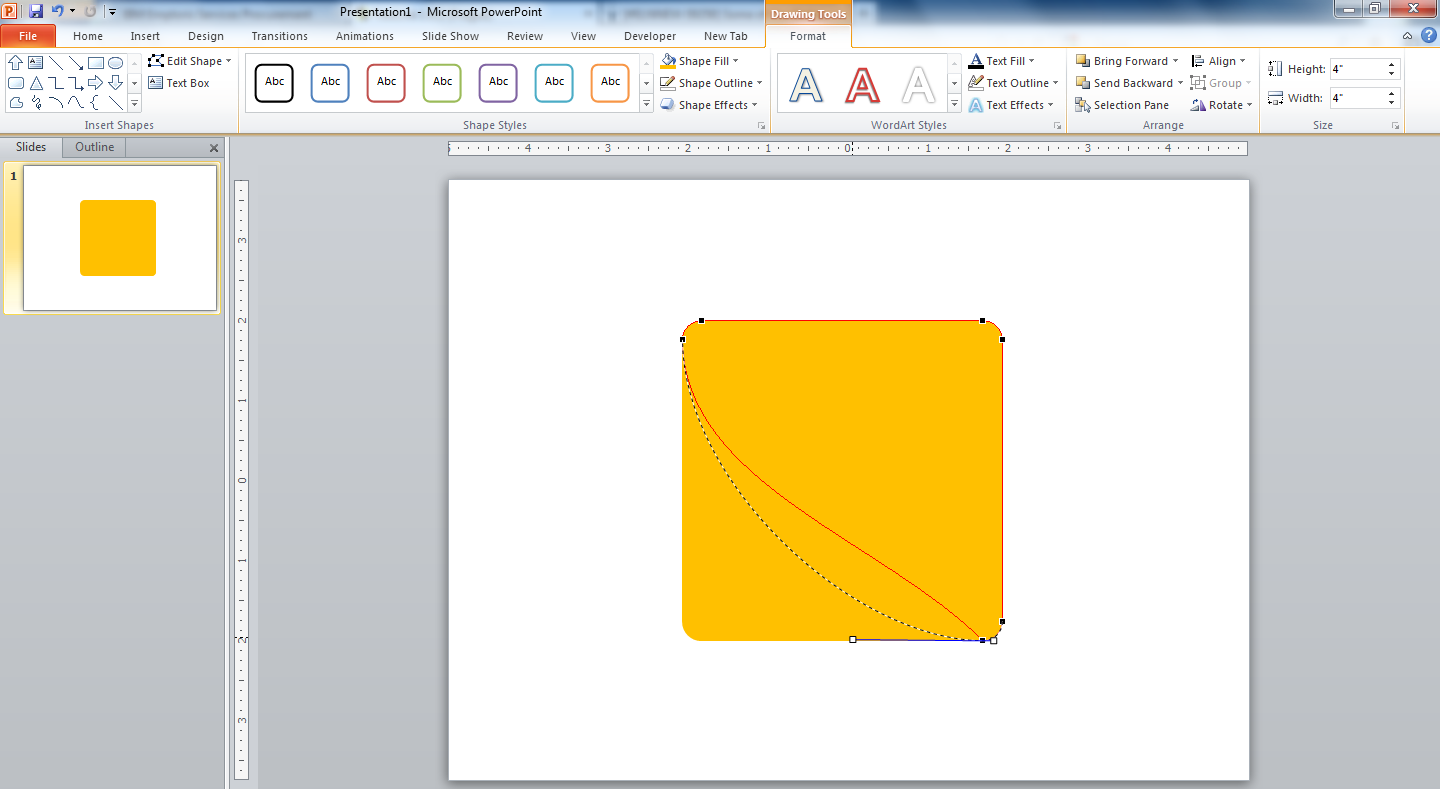Switch to the Animations ribbon tab

[x=365, y=36]
